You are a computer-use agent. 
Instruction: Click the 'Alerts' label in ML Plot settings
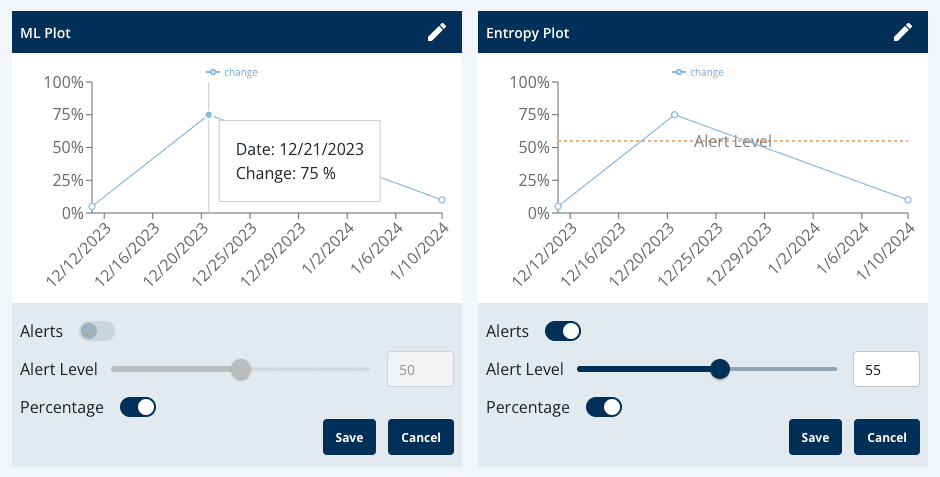coord(41,331)
